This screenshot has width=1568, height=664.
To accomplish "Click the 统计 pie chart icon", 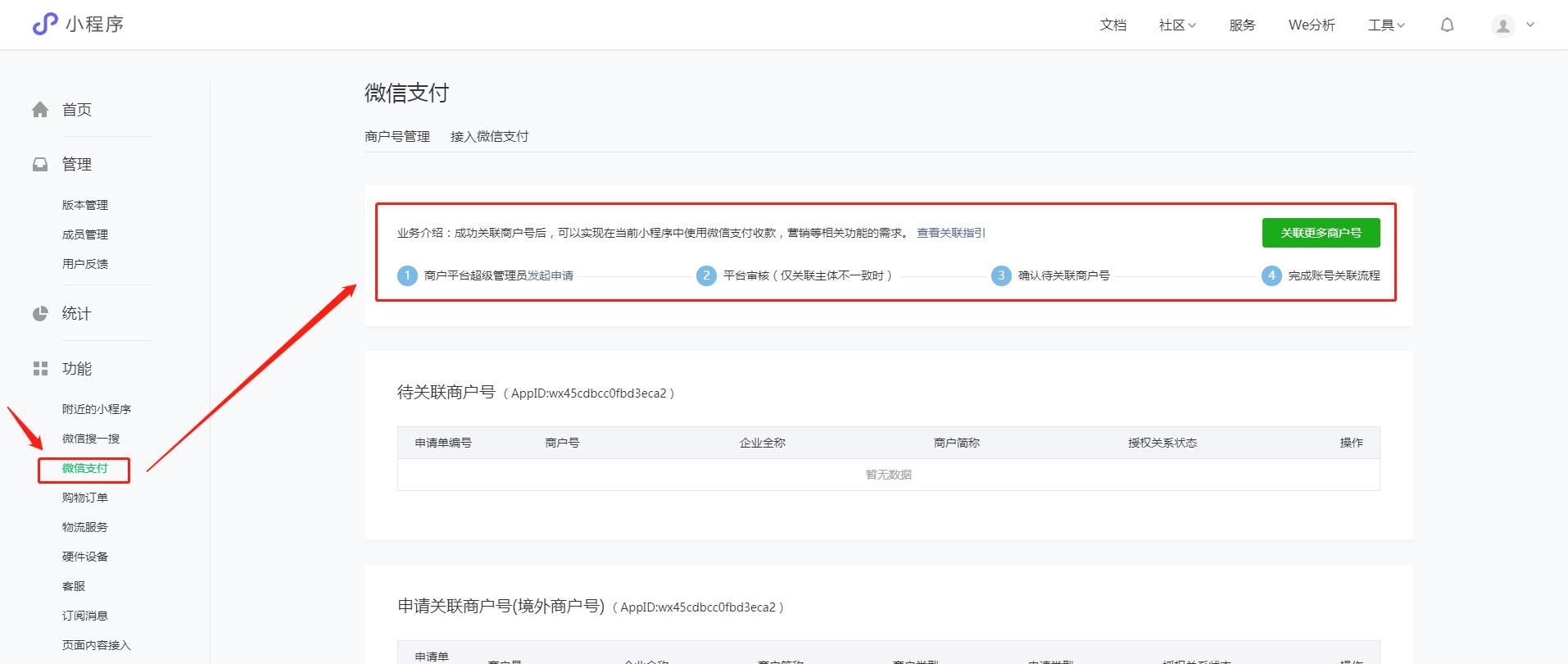I will pos(40,313).
